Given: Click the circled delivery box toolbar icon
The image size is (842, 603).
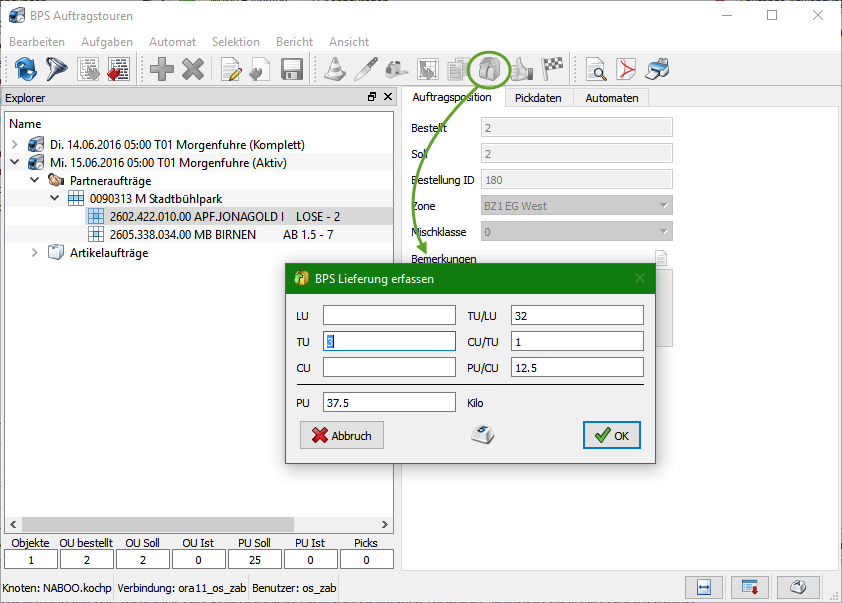Looking at the screenshot, I should click(x=490, y=69).
